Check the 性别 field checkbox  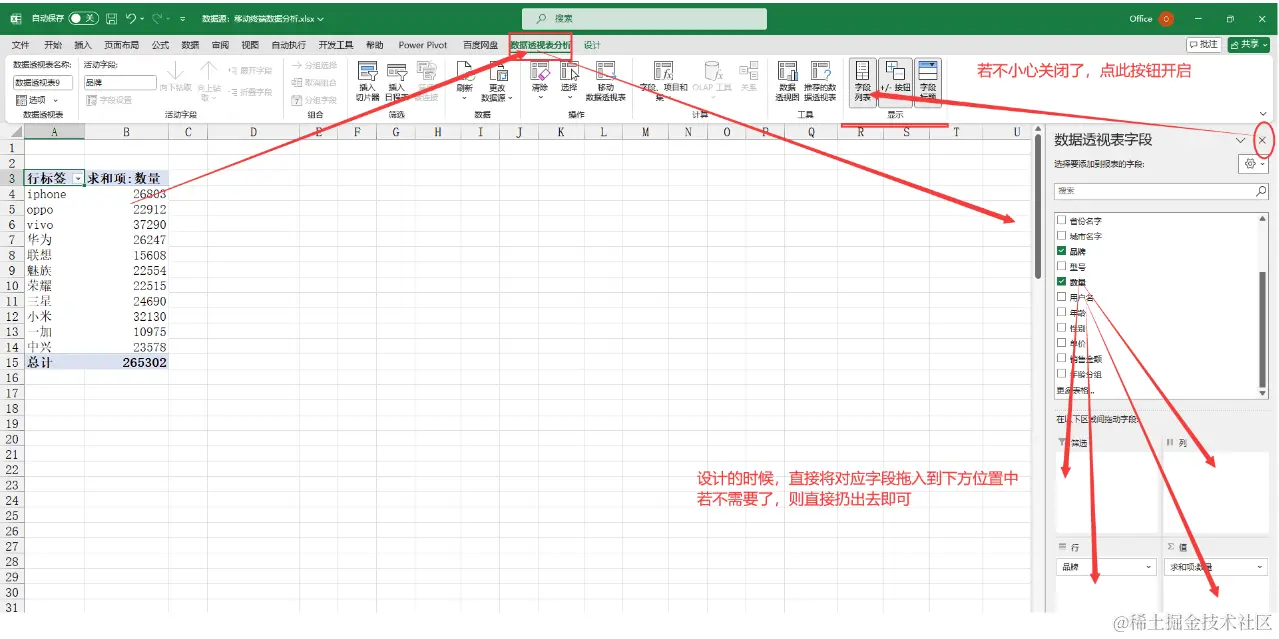1062,328
